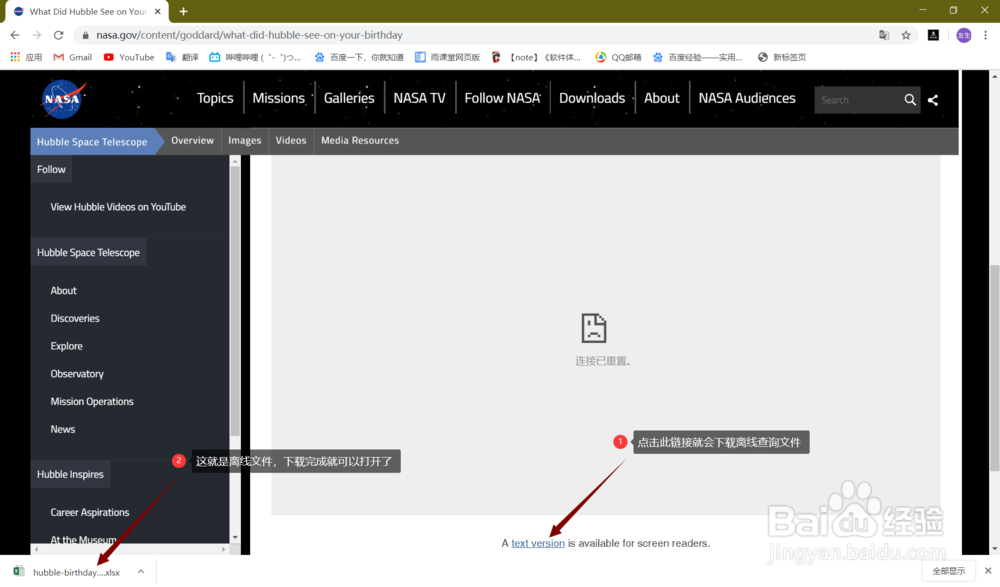Select the Hubble Space Telescope tab
The width and height of the screenshot is (1000, 587).
[x=92, y=142]
